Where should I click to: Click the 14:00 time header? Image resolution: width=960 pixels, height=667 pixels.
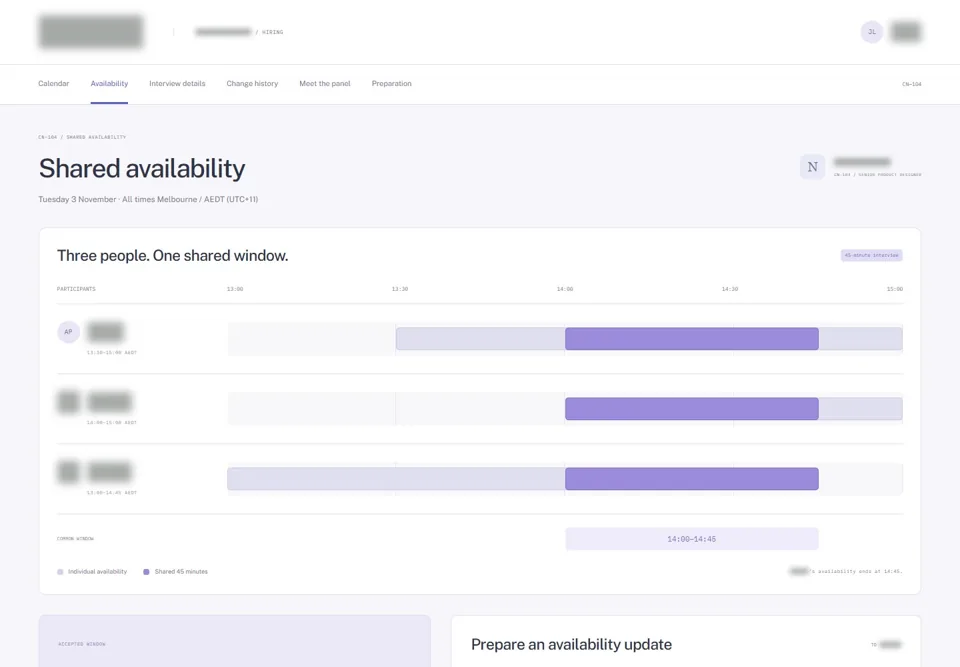(x=565, y=289)
